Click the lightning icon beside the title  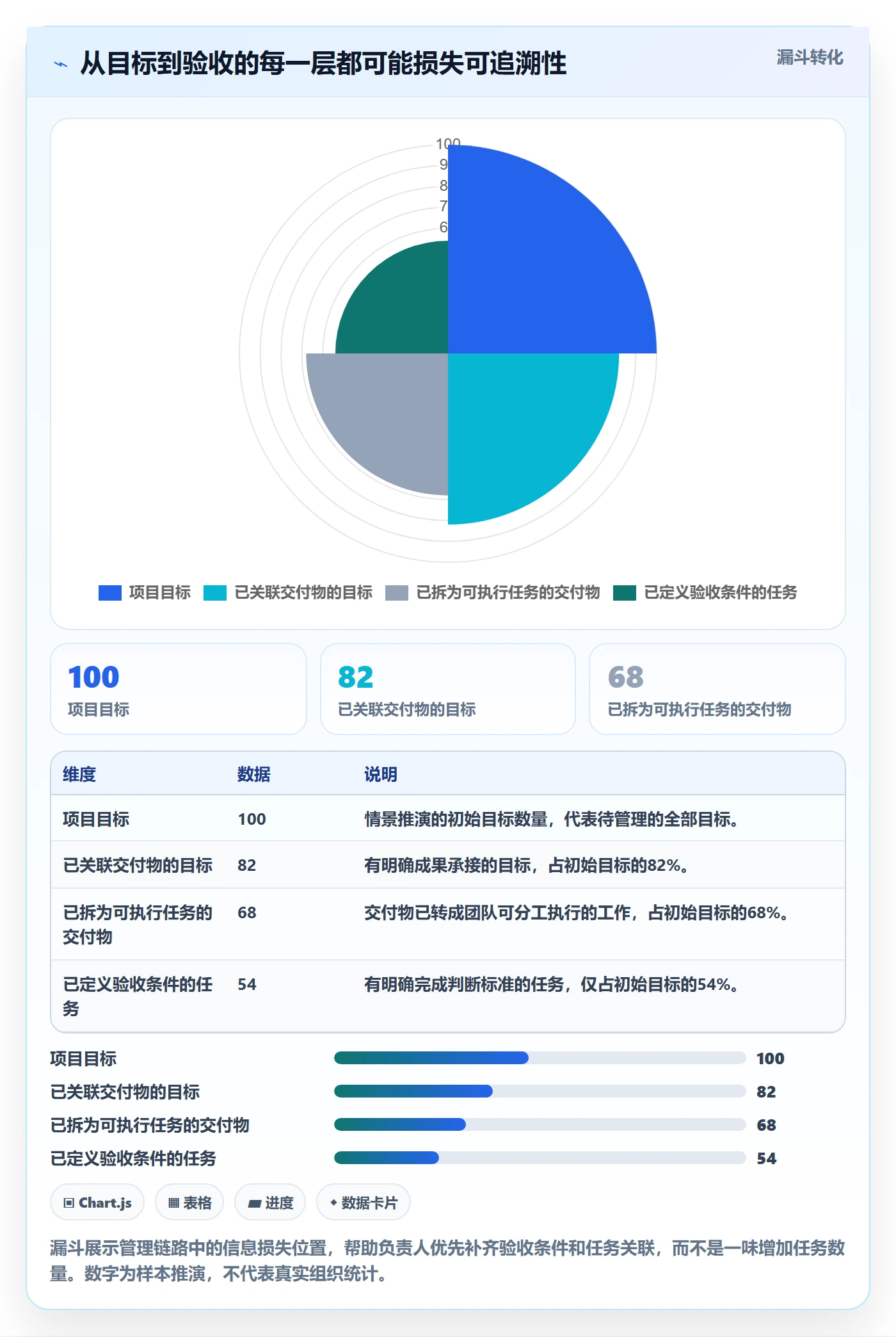[60, 64]
